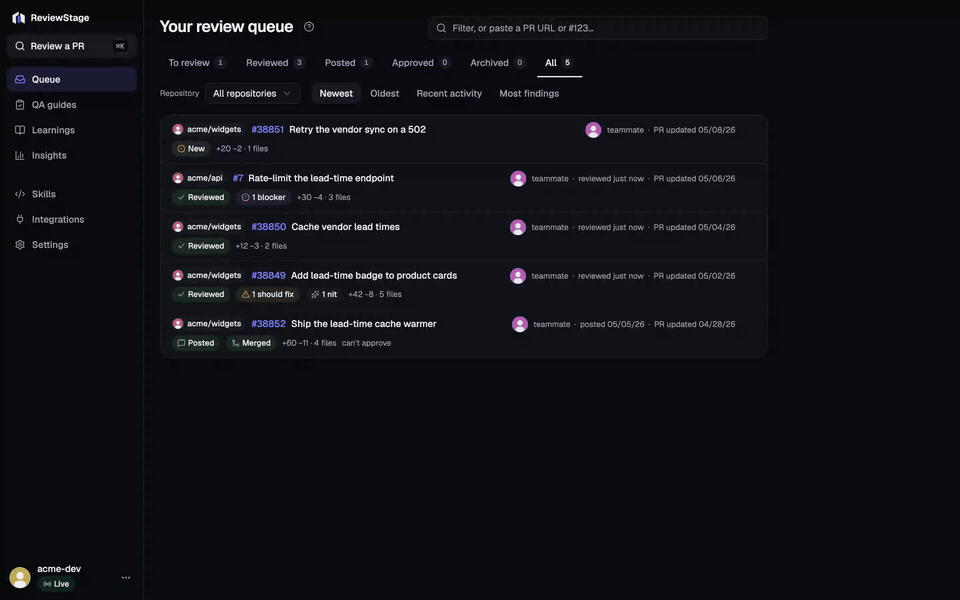Click the 1 should fix warning badge
This screenshot has height=600, width=960.
[x=268, y=294]
